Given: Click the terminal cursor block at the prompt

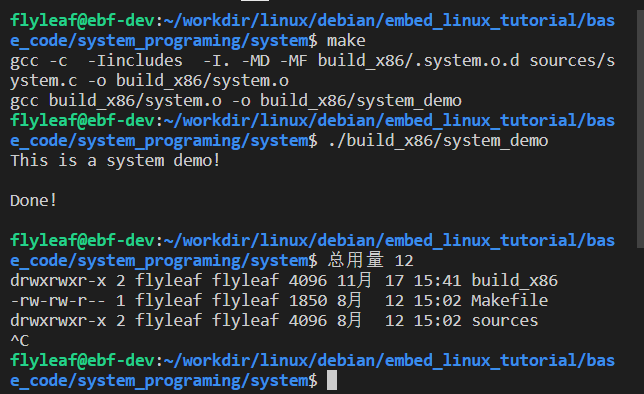Looking at the screenshot, I should (x=332, y=380).
